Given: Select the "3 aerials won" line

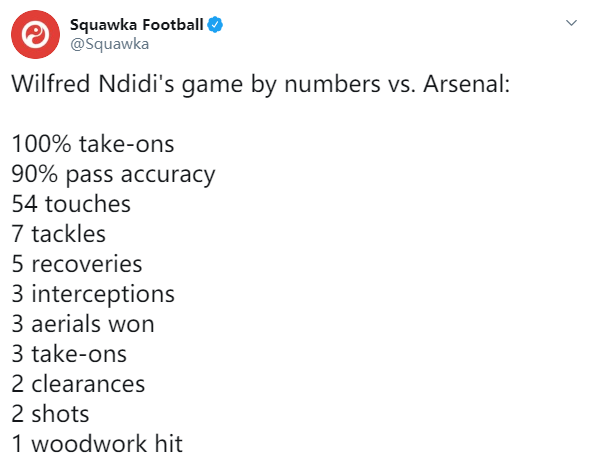Looking at the screenshot, I should (83, 324).
